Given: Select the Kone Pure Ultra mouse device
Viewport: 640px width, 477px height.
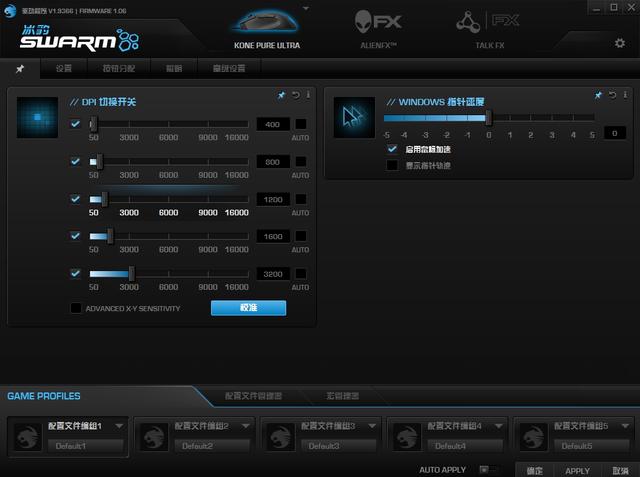Looking at the screenshot, I should point(265,28).
